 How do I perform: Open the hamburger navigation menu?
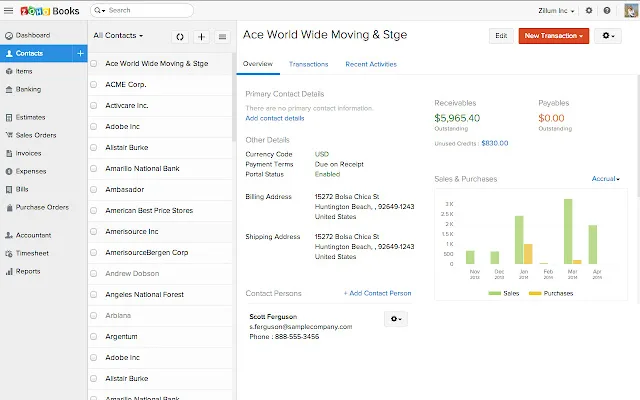[x=9, y=11]
